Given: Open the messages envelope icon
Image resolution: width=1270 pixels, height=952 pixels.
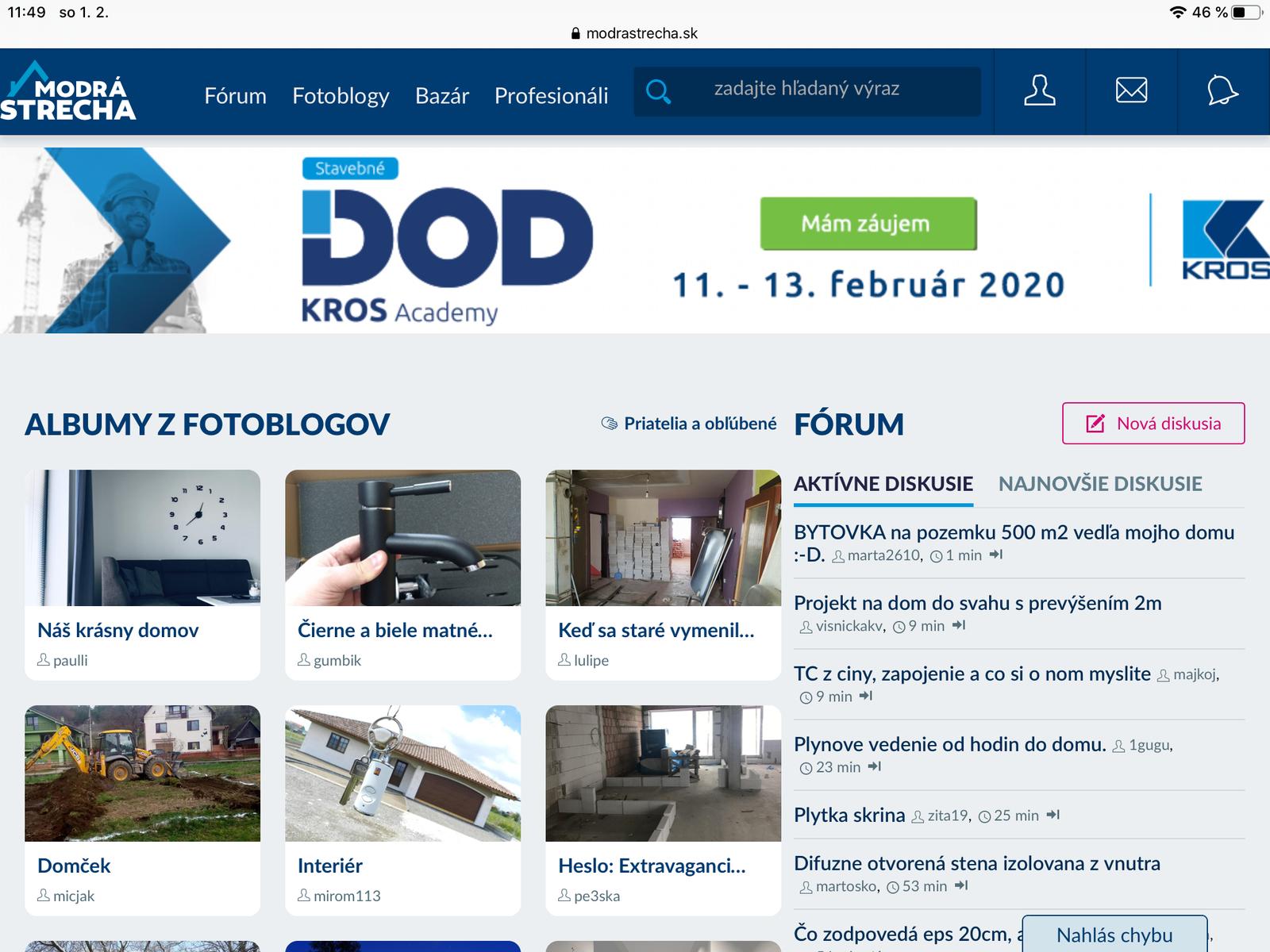Looking at the screenshot, I should [1131, 91].
